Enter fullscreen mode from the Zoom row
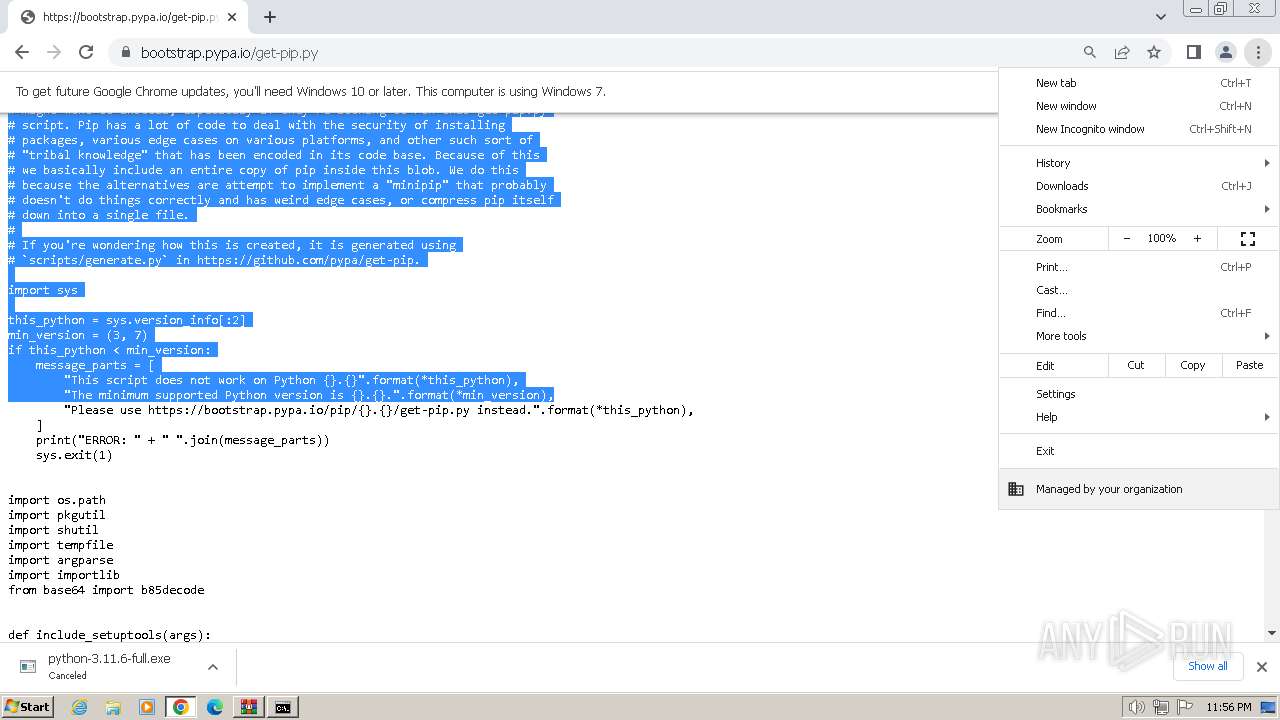Viewport: 1280px width, 720px height. [x=1248, y=239]
